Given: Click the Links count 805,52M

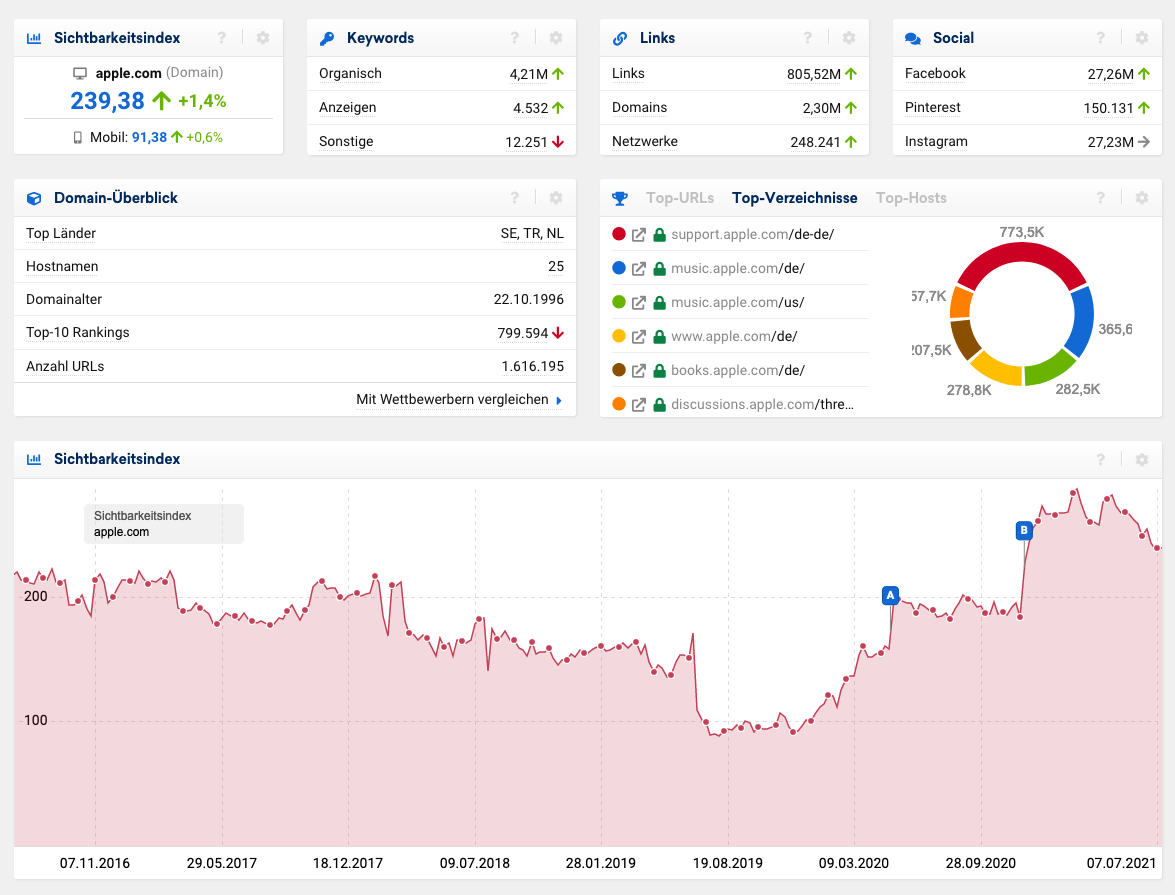Looking at the screenshot, I should (x=814, y=74).
